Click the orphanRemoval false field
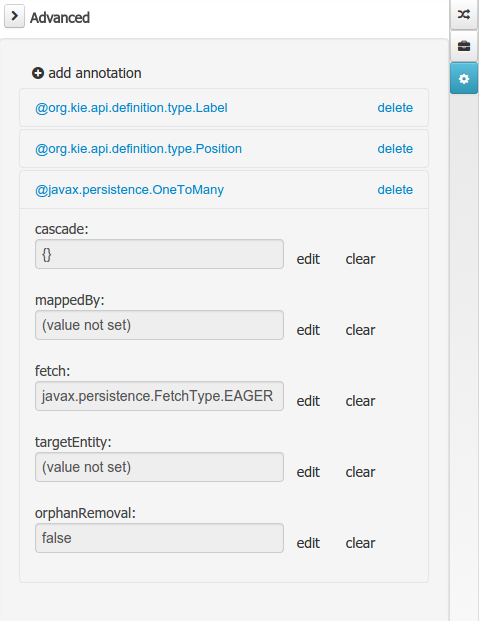Image resolution: width=479 pixels, height=621 pixels. click(x=159, y=538)
